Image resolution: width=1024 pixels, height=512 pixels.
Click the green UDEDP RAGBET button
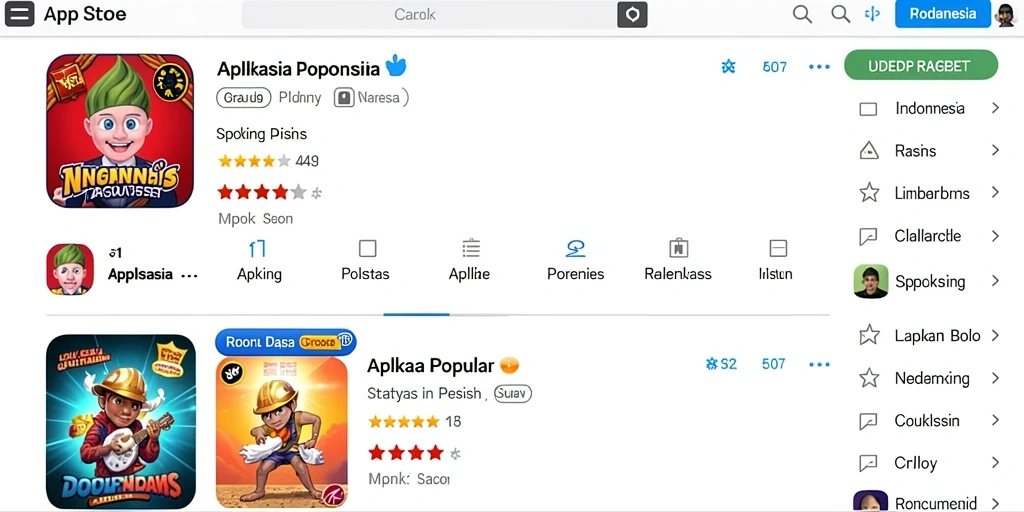[921, 65]
